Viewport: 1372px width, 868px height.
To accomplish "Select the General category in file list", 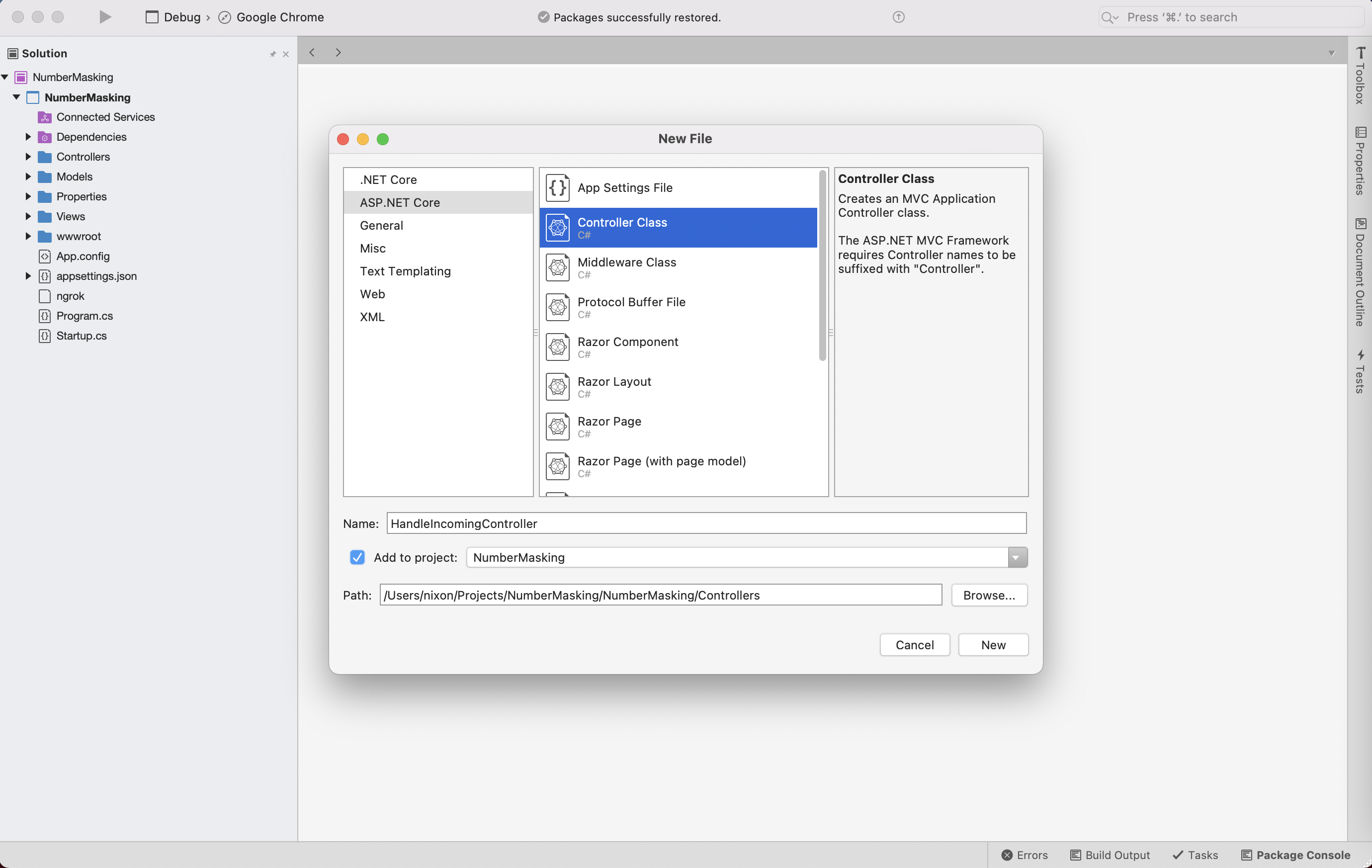I will tap(381, 225).
